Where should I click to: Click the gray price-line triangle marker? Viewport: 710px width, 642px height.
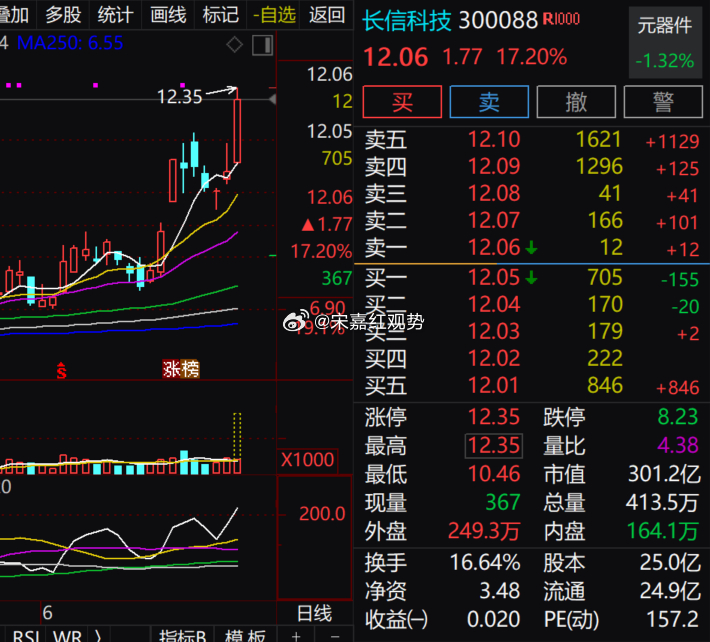click(x=272, y=99)
